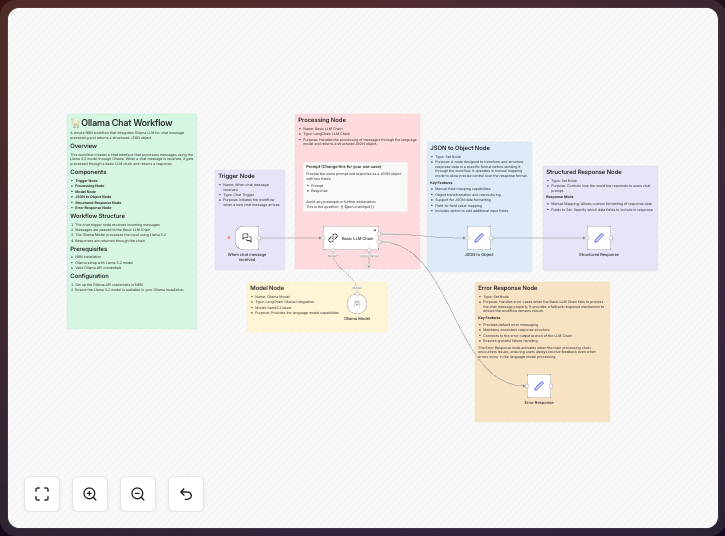Zoom in on the workflow canvas

pyautogui.click(x=90, y=494)
